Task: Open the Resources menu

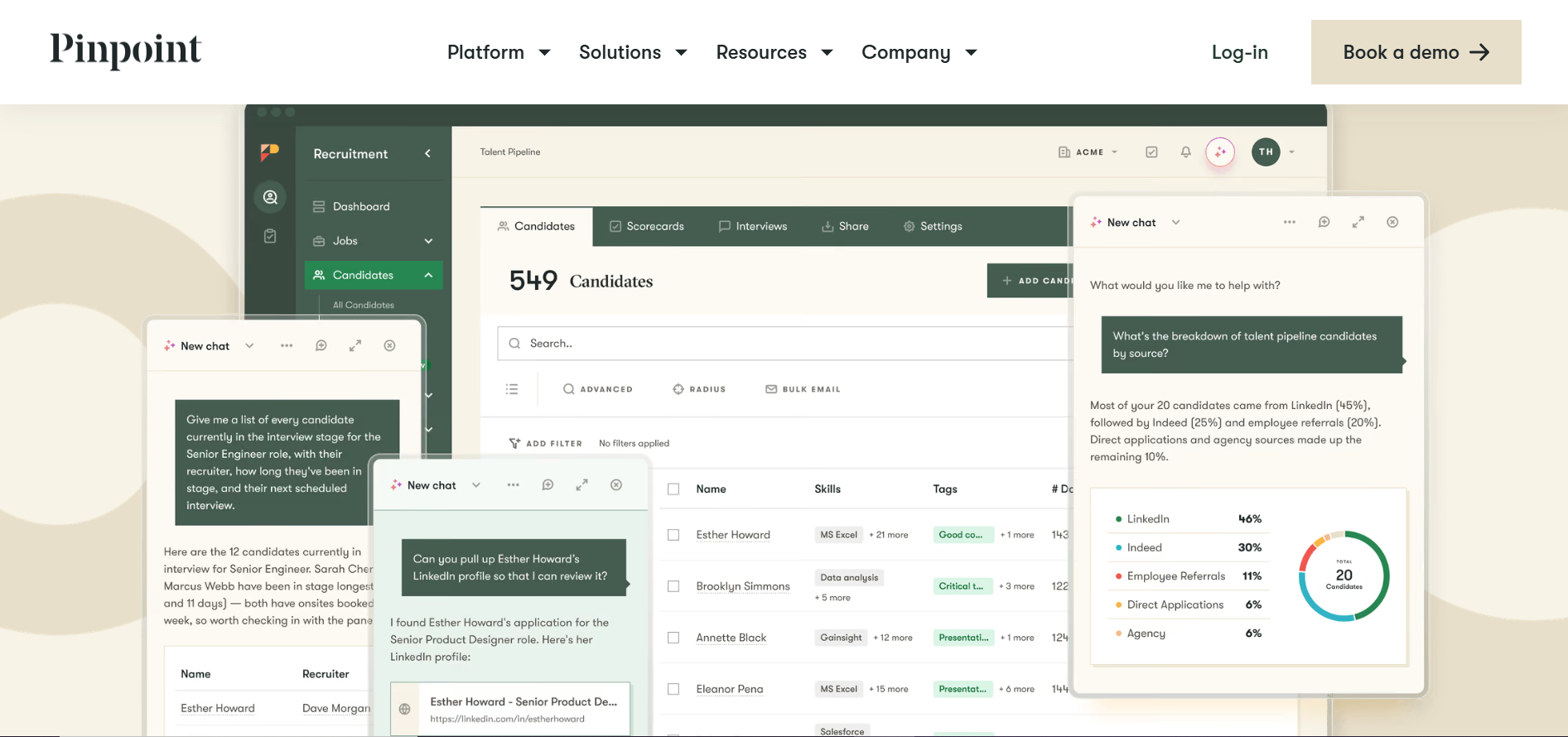Action: (x=774, y=52)
